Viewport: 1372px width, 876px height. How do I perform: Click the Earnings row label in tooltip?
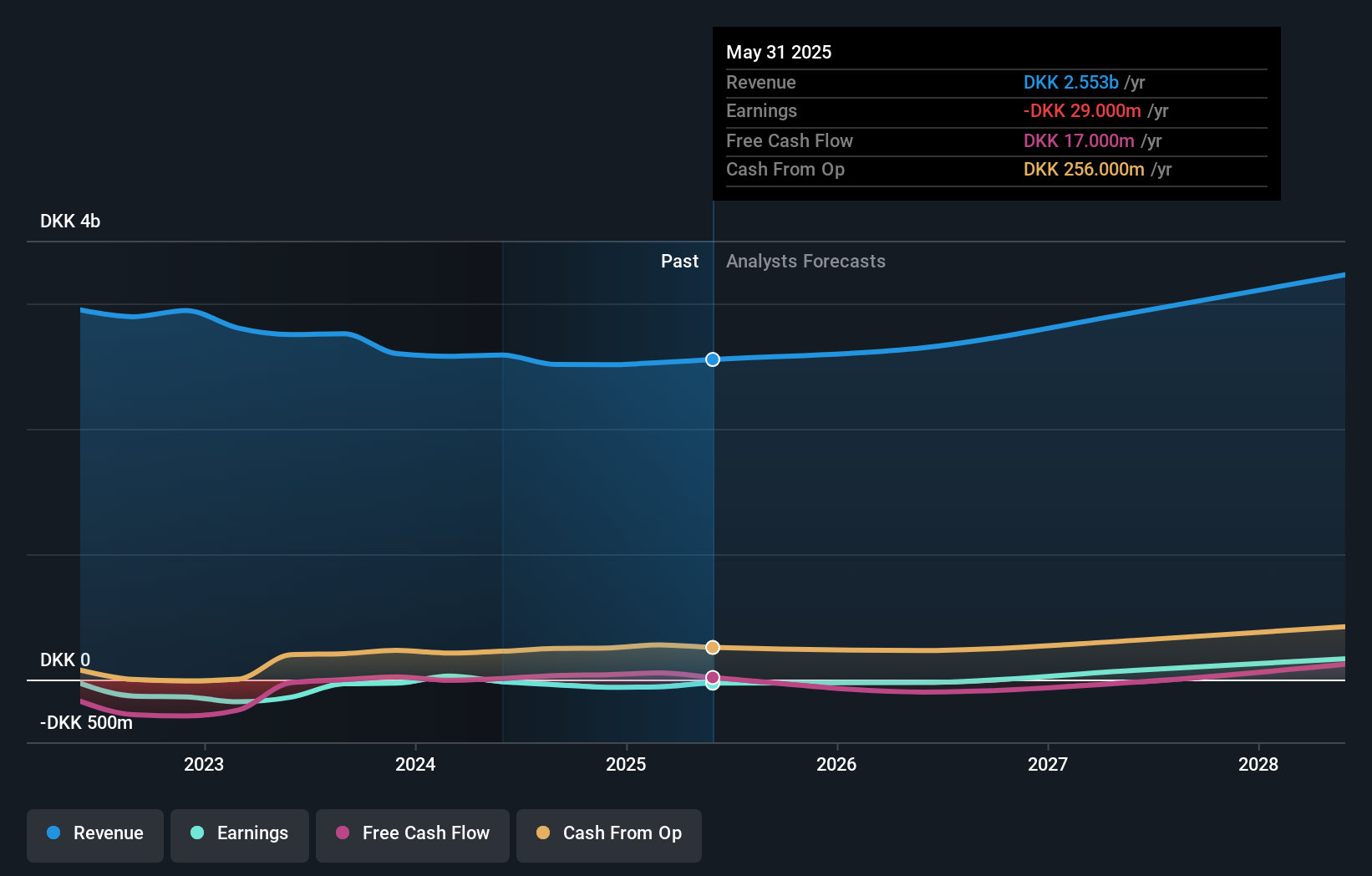pyautogui.click(x=761, y=111)
